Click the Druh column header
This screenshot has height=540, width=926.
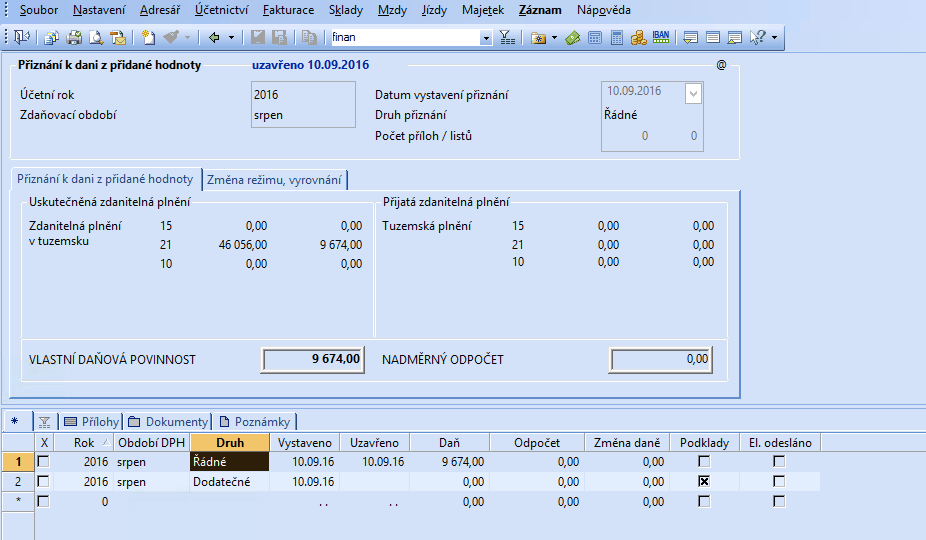pos(230,443)
